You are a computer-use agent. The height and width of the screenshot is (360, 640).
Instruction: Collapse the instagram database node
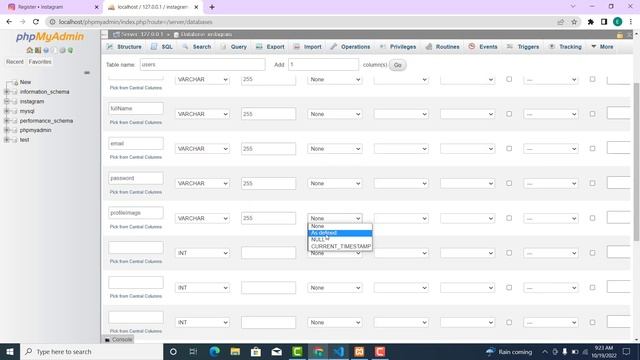pyautogui.click(x=7, y=101)
